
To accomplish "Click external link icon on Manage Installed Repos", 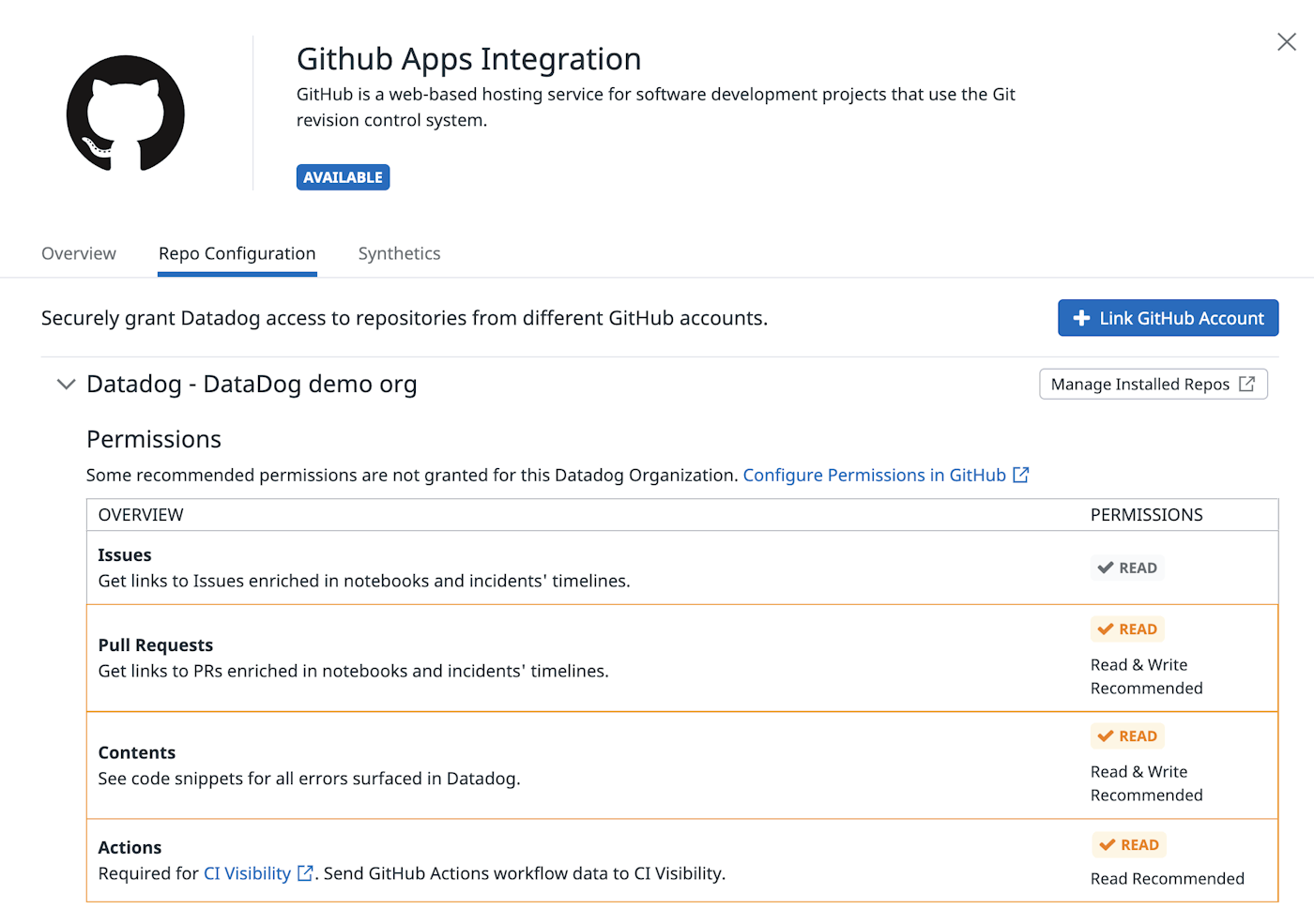I will click(x=1246, y=384).
